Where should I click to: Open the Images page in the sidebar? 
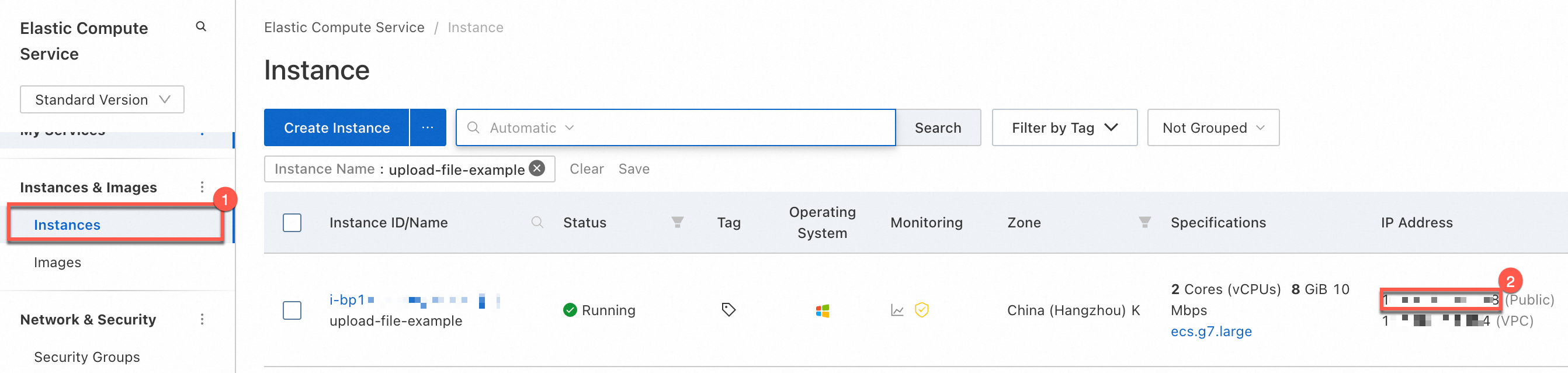point(57,262)
